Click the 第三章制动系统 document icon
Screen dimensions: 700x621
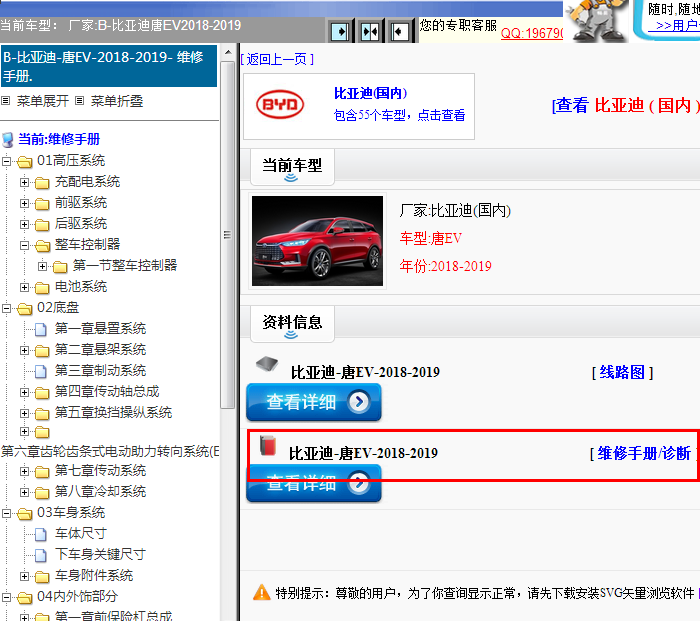click(41, 371)
